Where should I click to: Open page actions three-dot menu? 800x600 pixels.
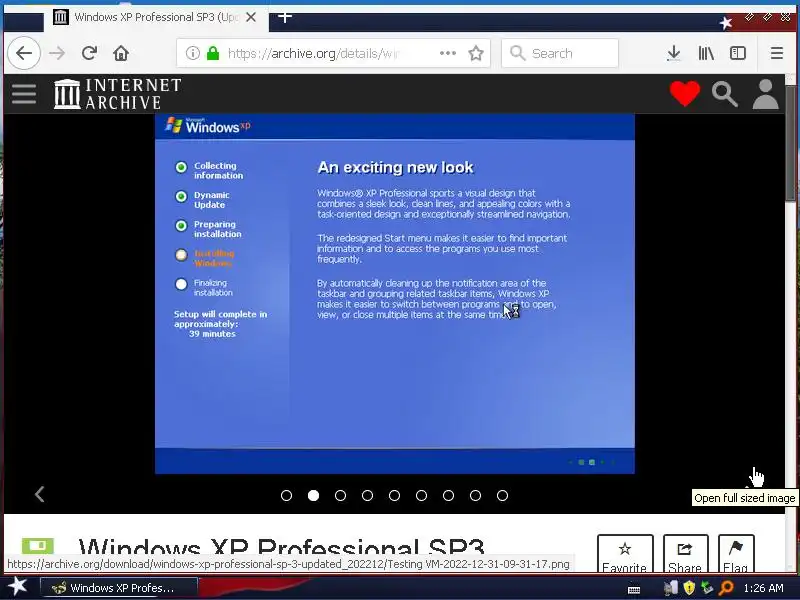click(447, 53)
